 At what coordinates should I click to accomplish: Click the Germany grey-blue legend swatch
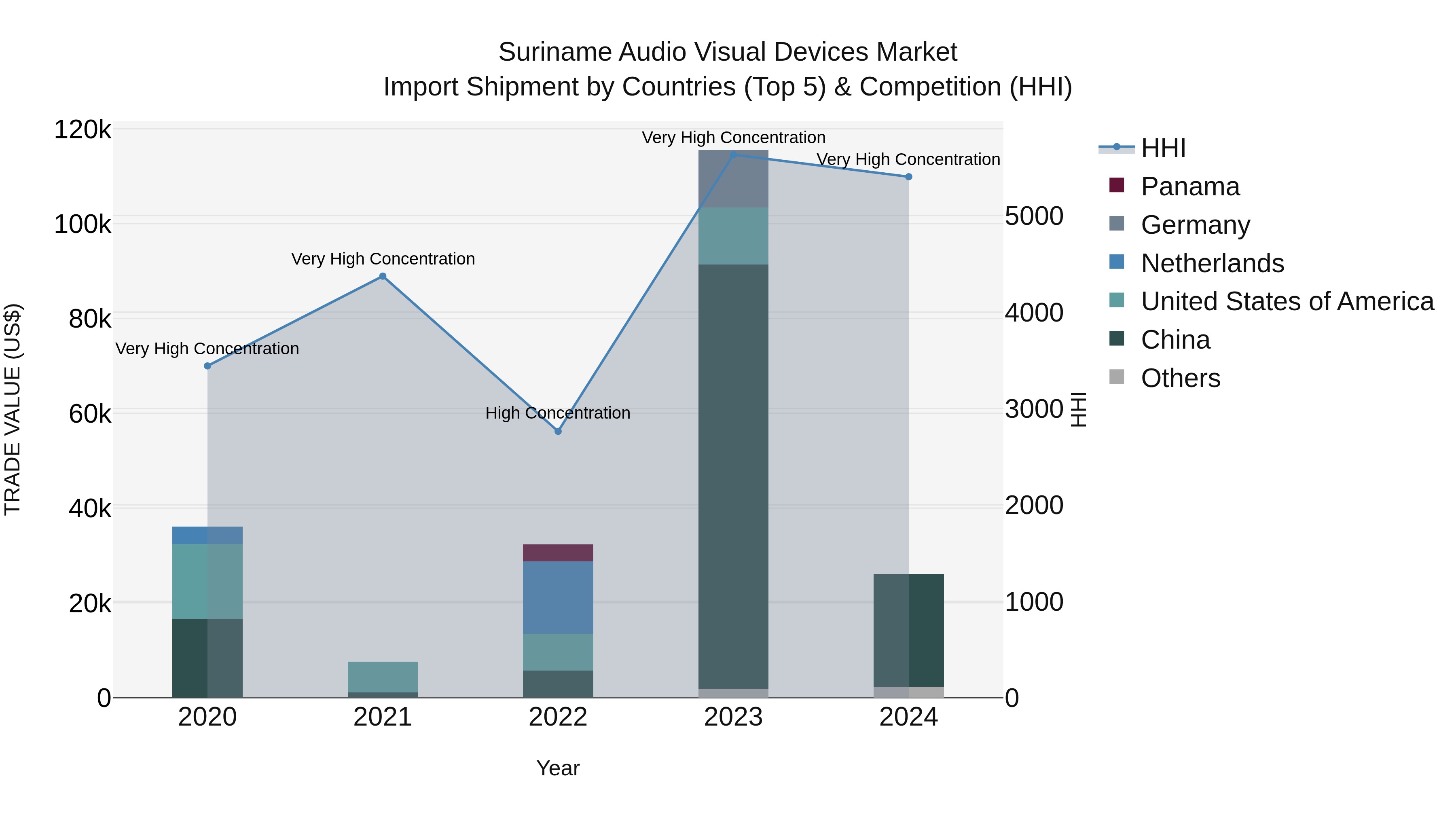pyautogui.click(x=1116, y=223)
